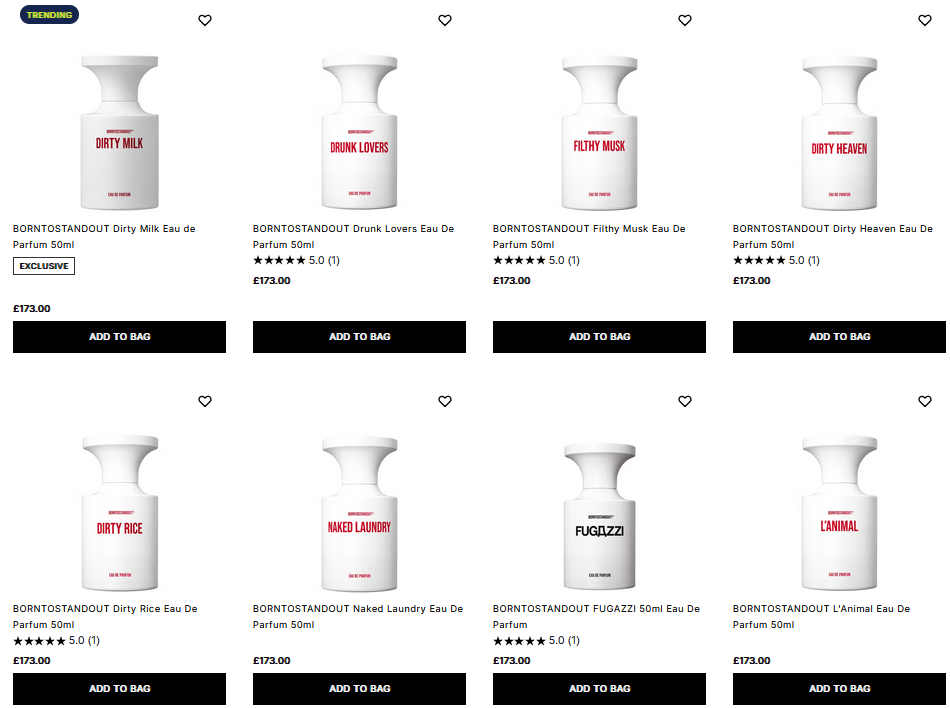The height and width of the screenshot is (708, 950).
Task: Tap the wishlist heart for Dirty Rice
Action: 205,401
